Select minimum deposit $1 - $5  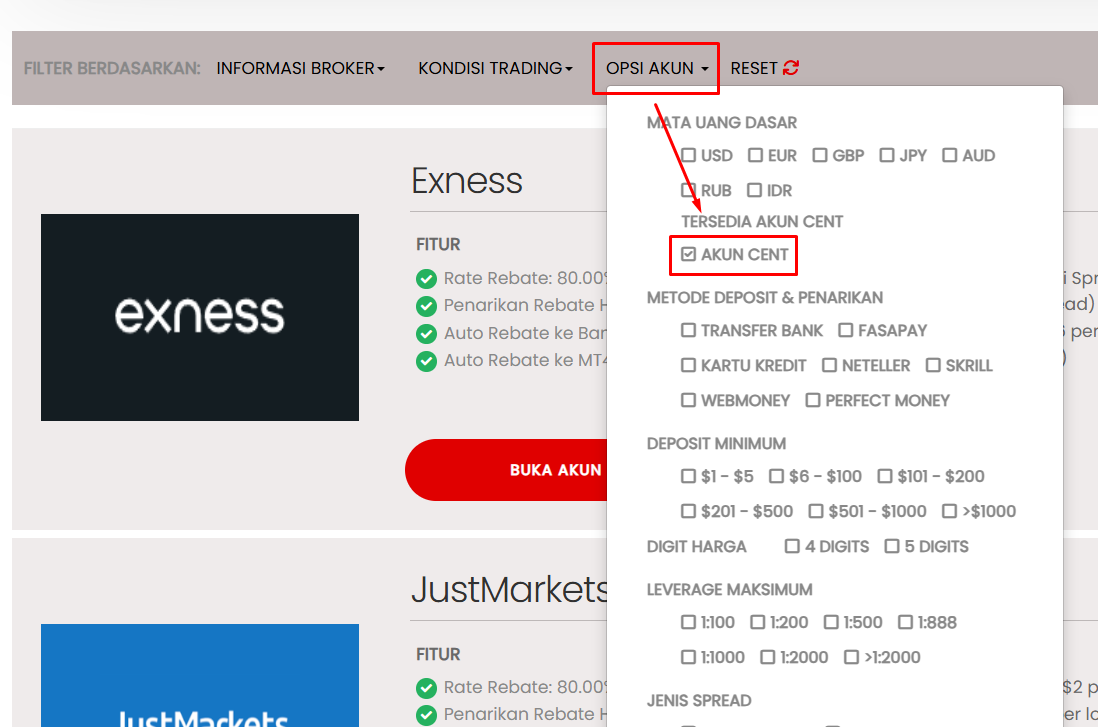(x=688, y=476)
